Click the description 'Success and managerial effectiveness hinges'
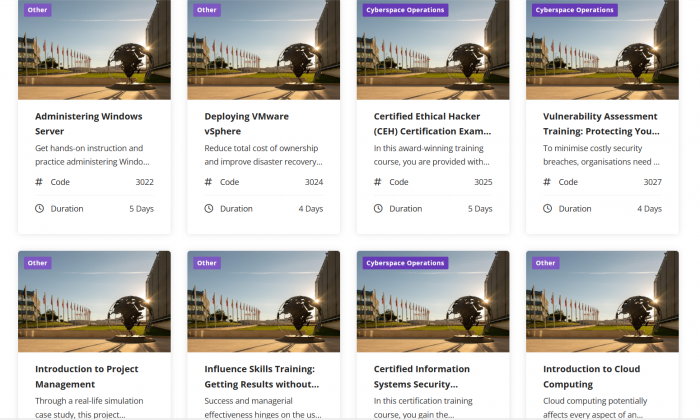The image size is (700, 420). tap(263, 408)
